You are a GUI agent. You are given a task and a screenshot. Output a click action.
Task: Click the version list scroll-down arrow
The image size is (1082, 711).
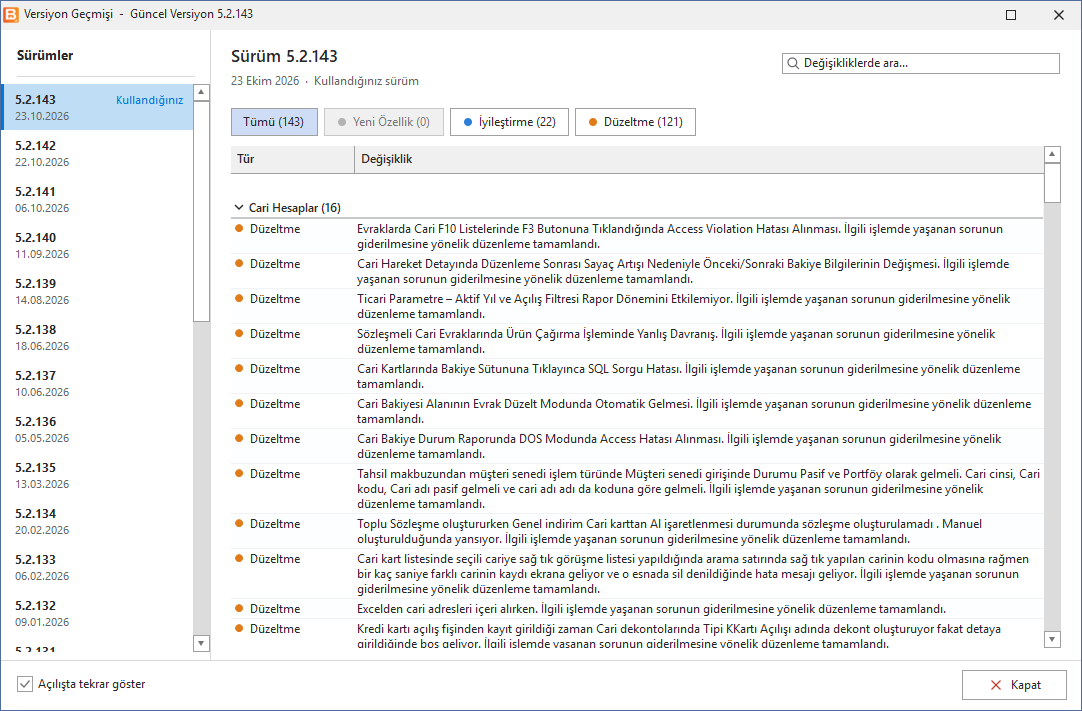tap(201, 643)
